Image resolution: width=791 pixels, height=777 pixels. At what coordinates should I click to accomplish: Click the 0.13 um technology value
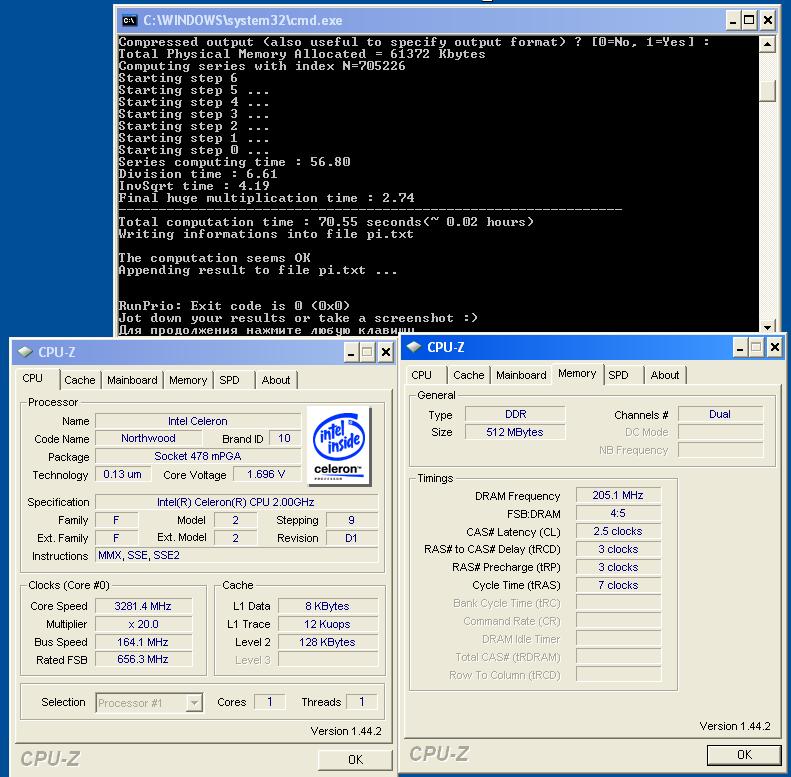(123, 474)
